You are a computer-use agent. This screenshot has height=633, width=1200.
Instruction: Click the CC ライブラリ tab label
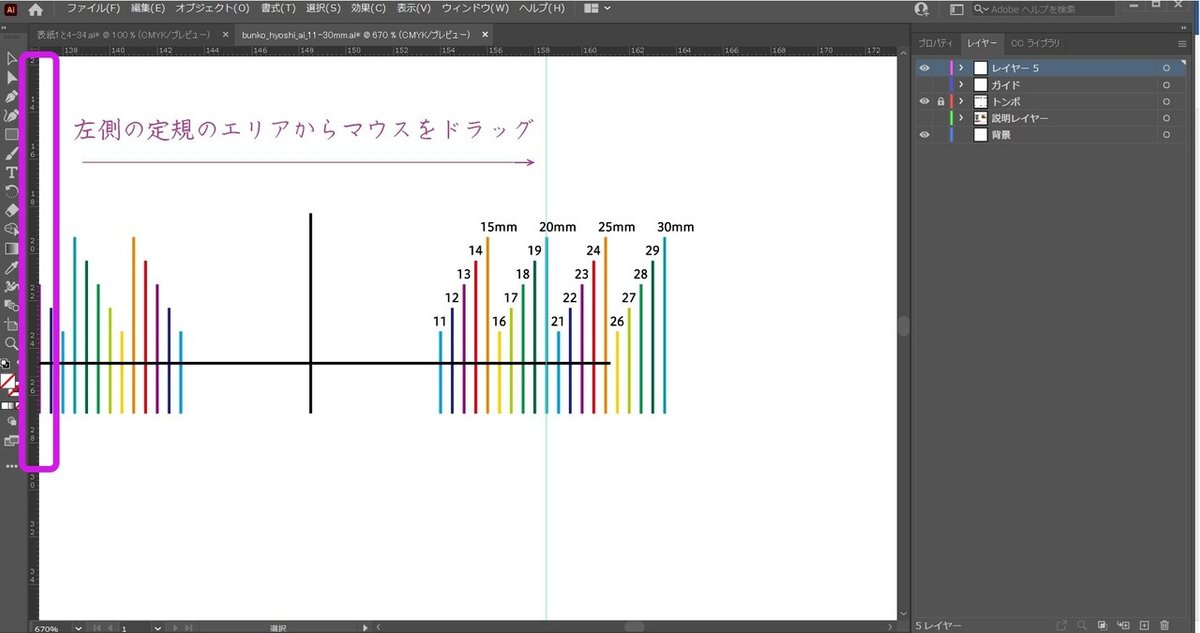point(1035,43)
